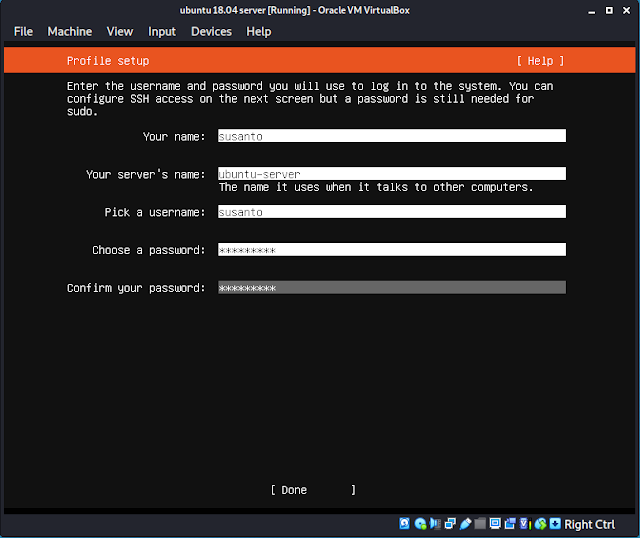Click the network adapter status icon
Screen dimensions: 640x538
click(450, 524)
